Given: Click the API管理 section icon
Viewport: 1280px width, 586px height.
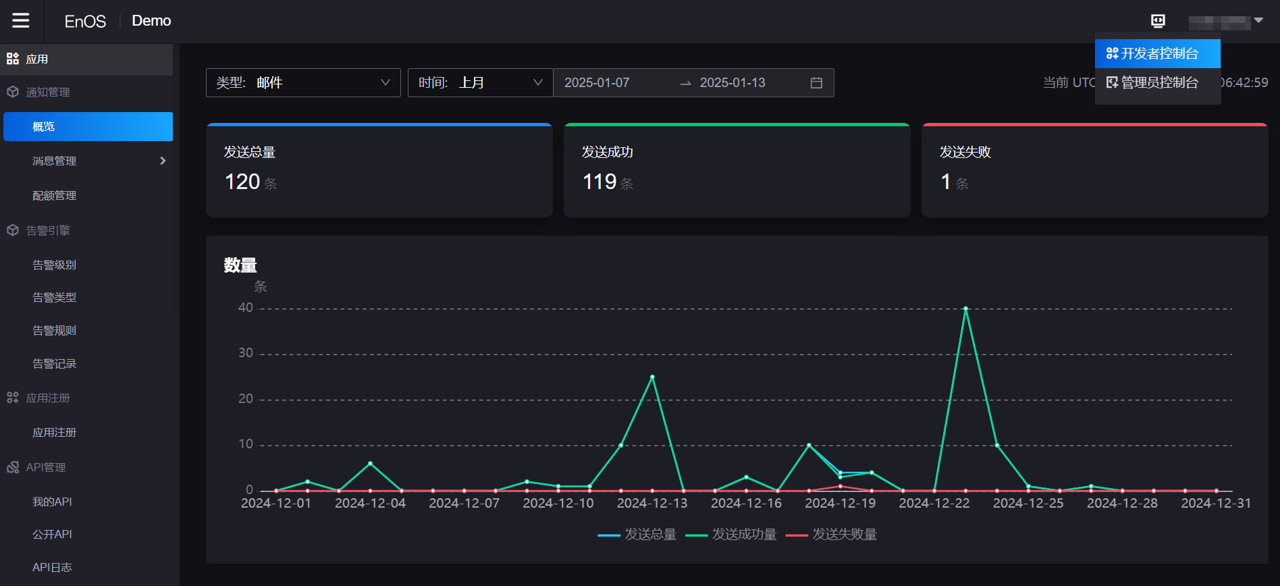Looking at the screenshot, I should (13, 467).
